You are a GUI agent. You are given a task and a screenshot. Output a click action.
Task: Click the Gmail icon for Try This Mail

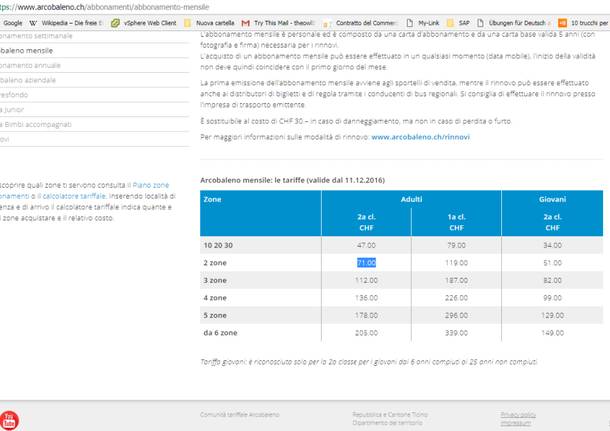(x=245, y=23)
